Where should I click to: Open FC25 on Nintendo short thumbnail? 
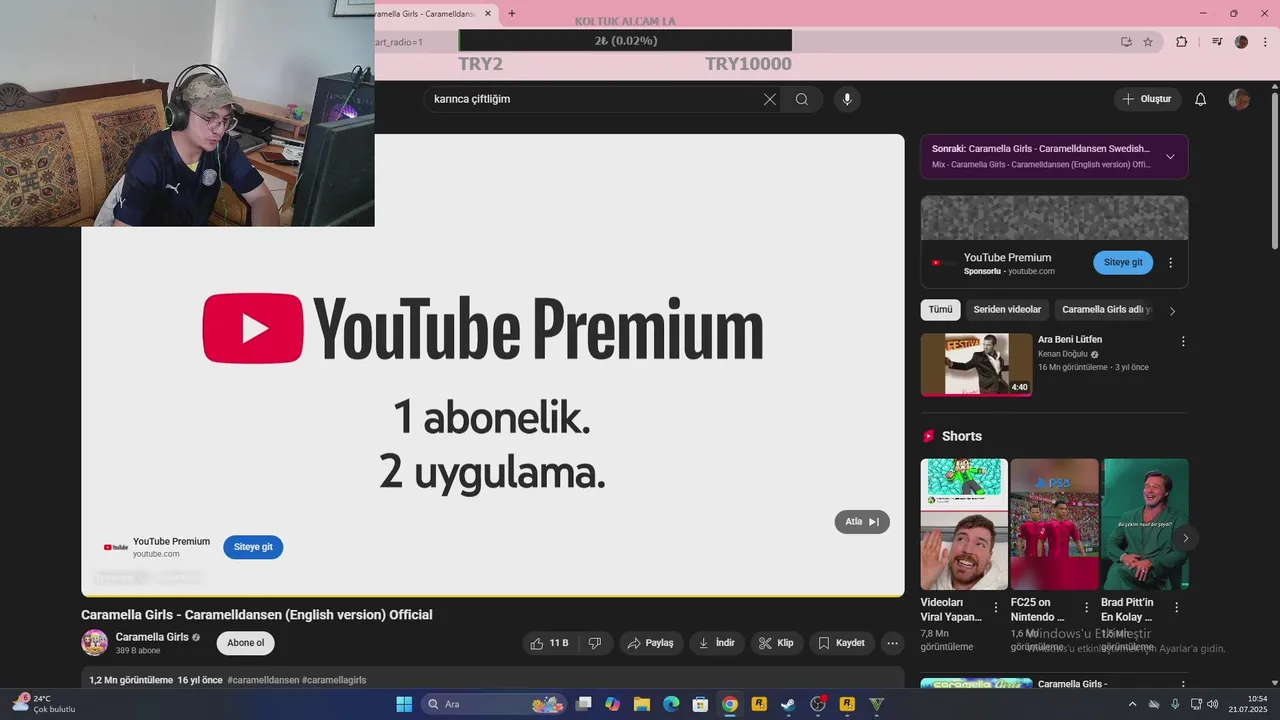click(x=1054, y=524)
